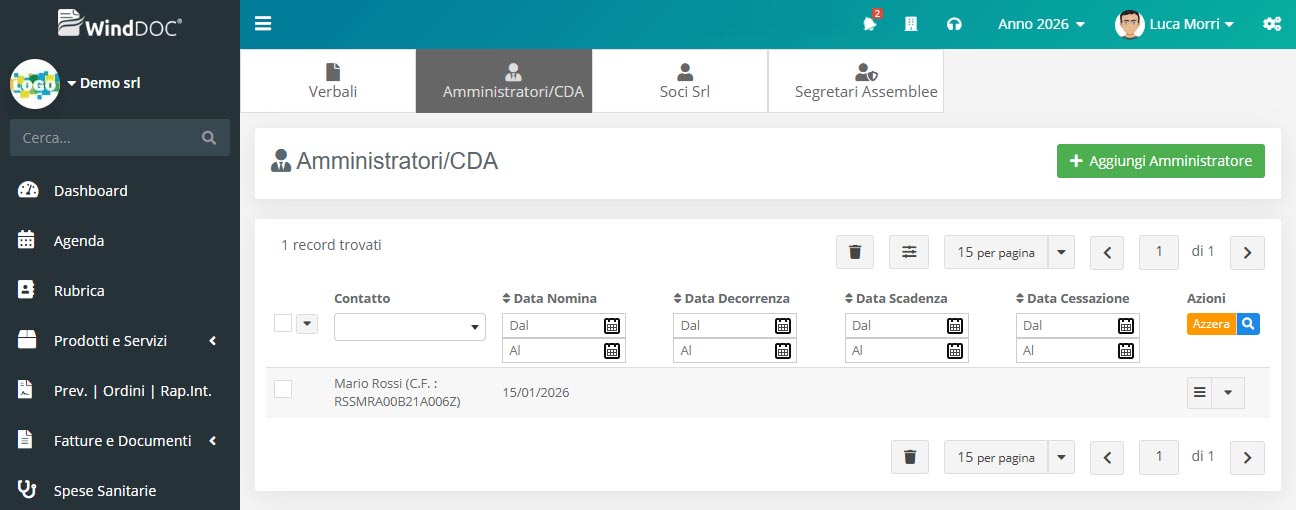Expand the Anno 2026 year dropdown

coord(1041,24)
